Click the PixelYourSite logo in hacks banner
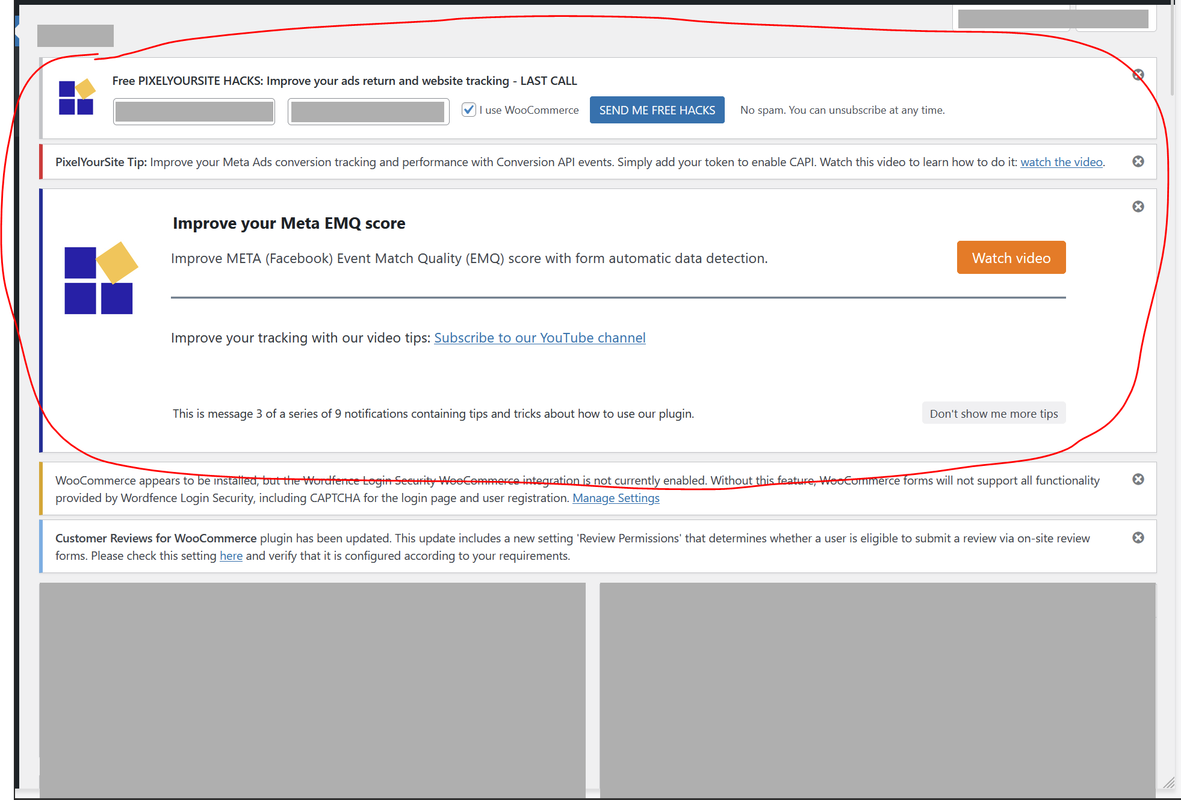Viewport: 1181px width, 800px height. pos(77,96)
